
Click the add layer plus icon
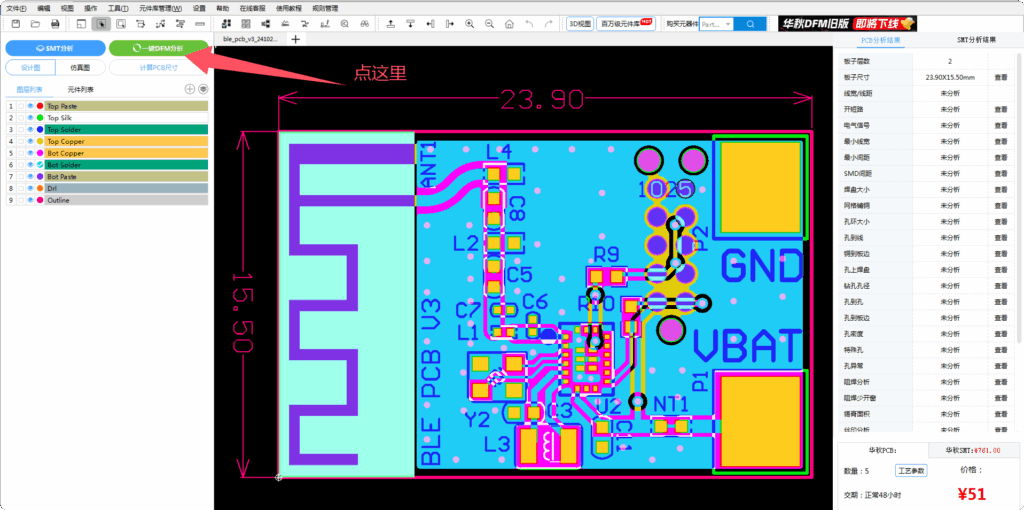[x=190, y=89]
